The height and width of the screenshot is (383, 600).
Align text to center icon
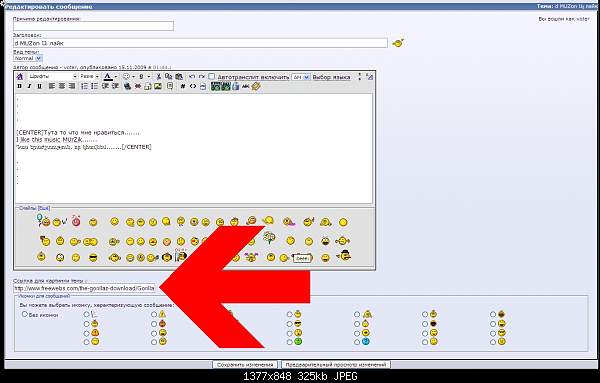click(62, 86)
